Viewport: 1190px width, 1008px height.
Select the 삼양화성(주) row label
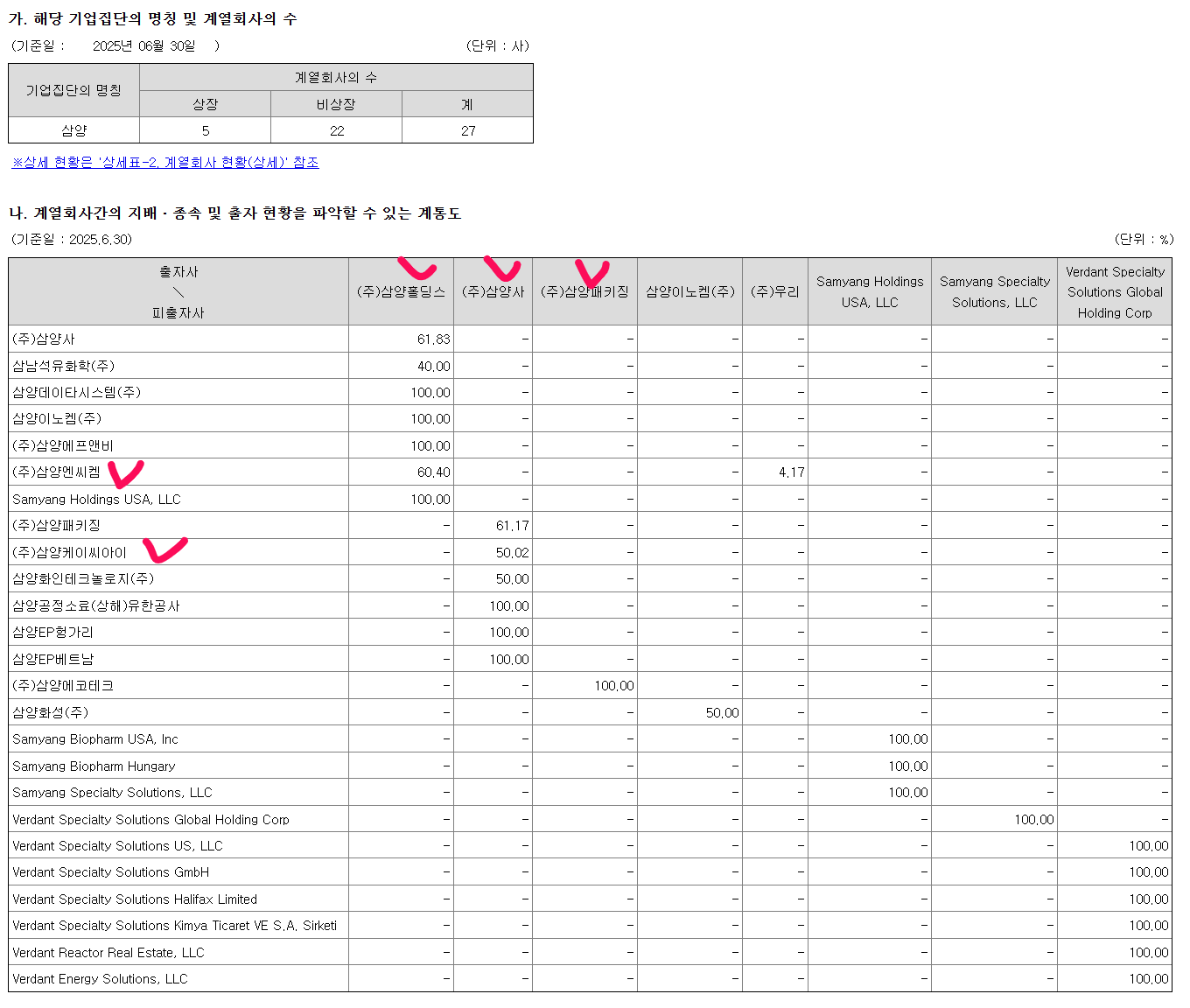pyautogui.click(x=51, y=712)
